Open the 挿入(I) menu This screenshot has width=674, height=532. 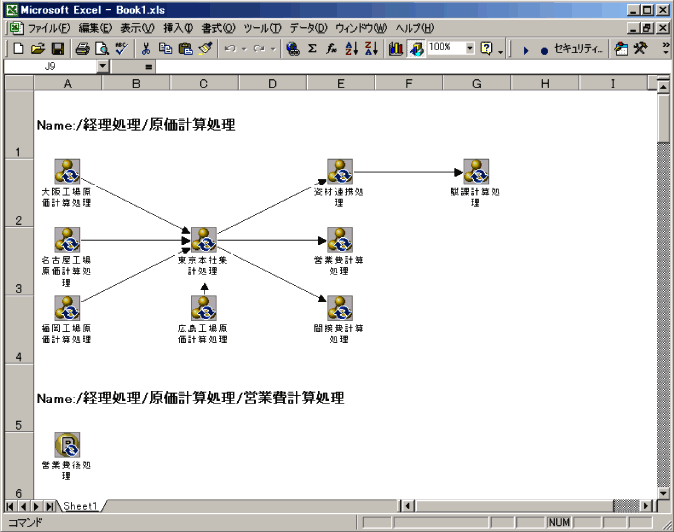(178, 28)
